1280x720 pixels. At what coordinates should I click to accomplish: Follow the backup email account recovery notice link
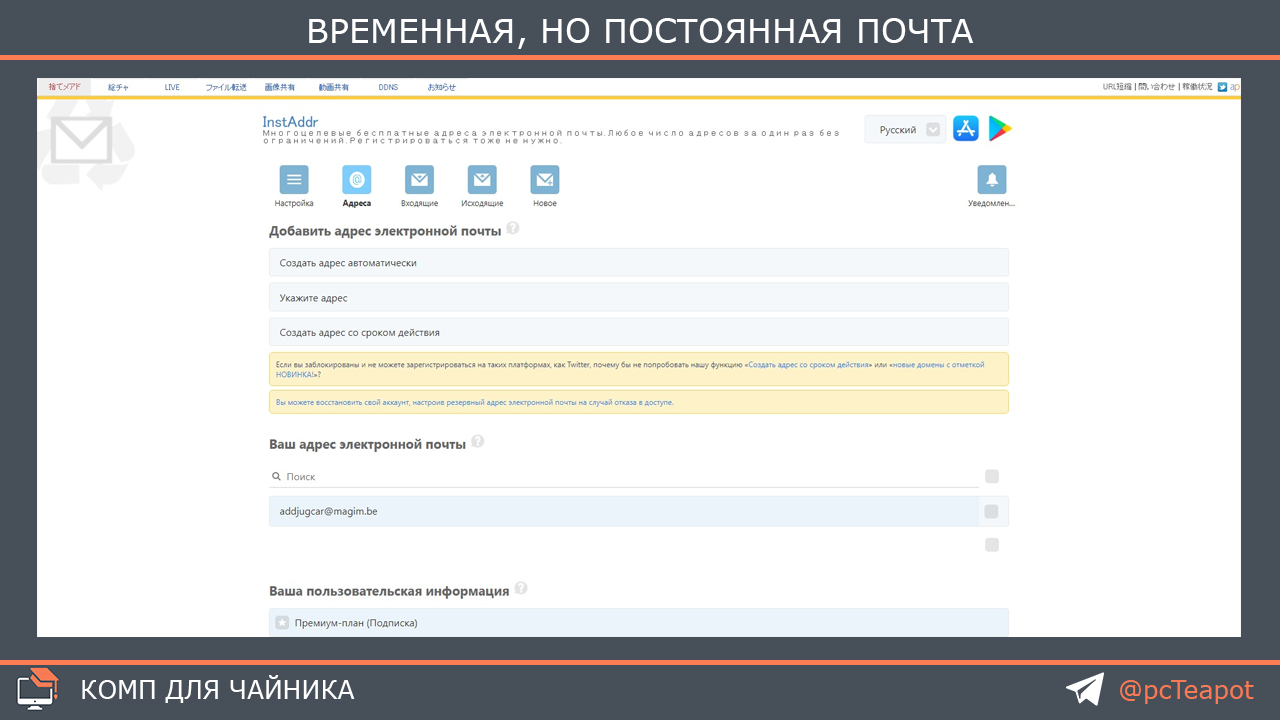click(x=475, y=402)
